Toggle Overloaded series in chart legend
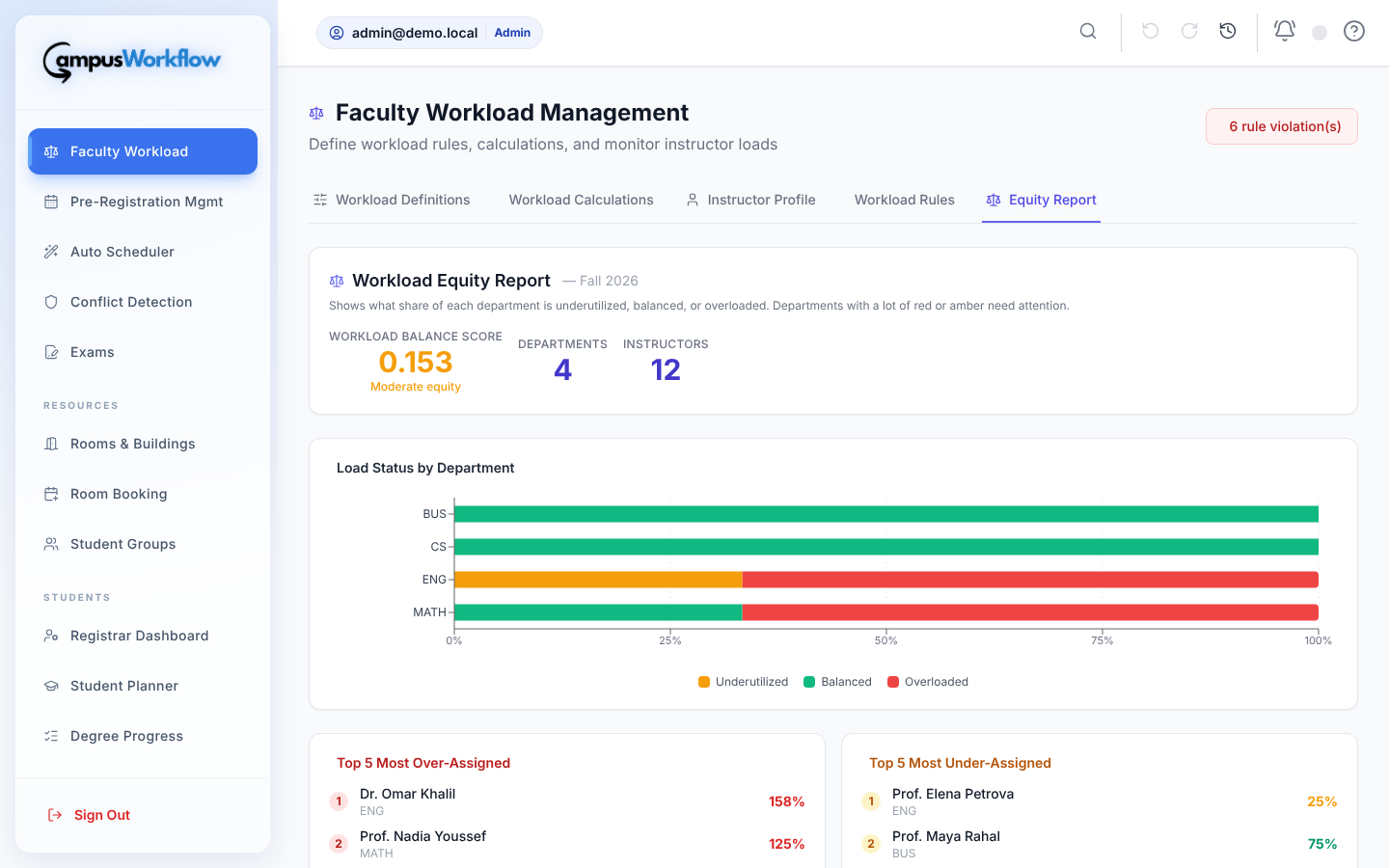Viewport: 1389px width, 868px height. pyautogui.click(x=928, y=682)
